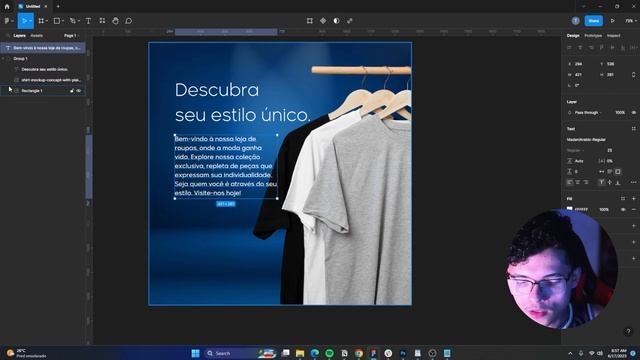The height and width of the screenshot is (360, 640).
Task: Align text to middle vertically
Action: pyautogui.click(x=610, y=182)
